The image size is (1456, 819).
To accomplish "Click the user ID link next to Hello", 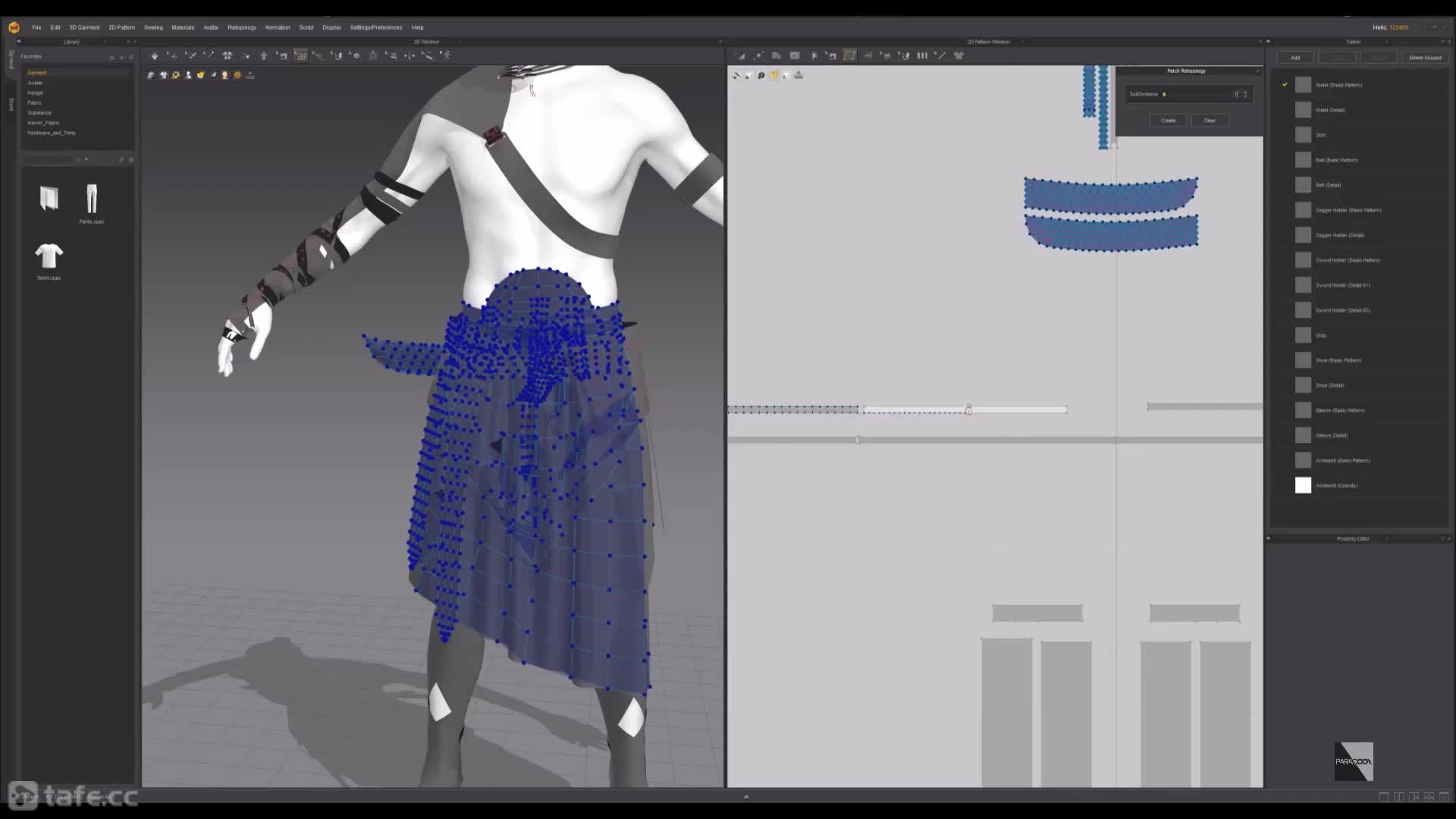I will pyautogui.click(x=1398, y=27).
